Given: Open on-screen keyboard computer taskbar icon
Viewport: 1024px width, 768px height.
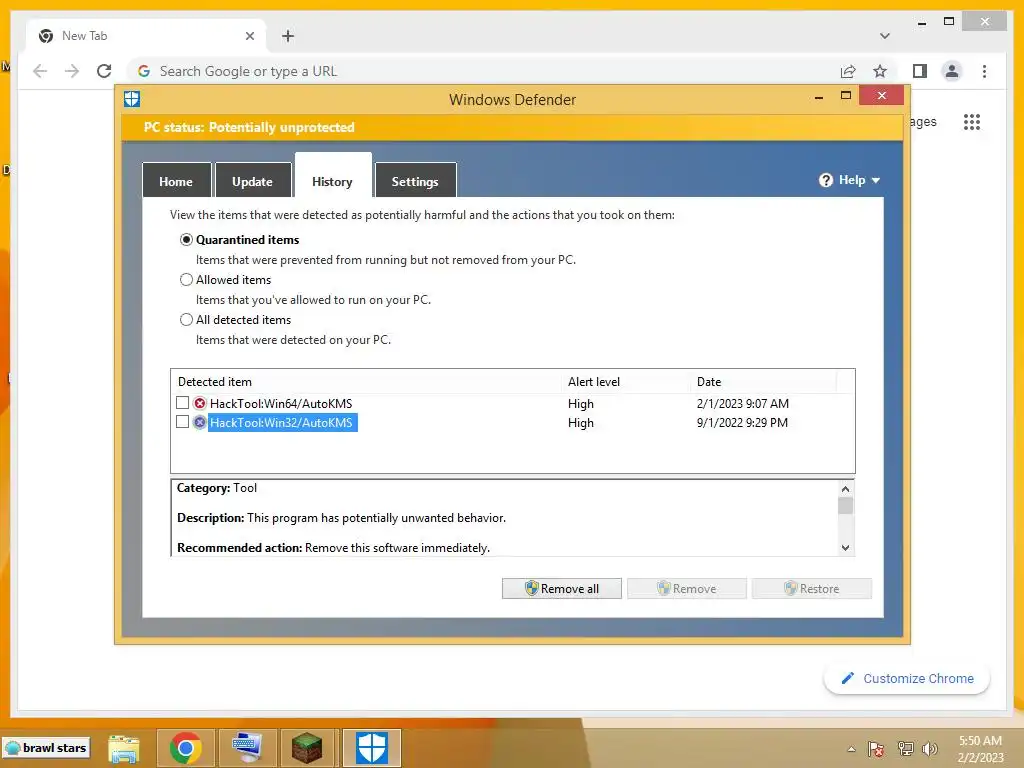Looking at the screenshot, I should (248, 748).
